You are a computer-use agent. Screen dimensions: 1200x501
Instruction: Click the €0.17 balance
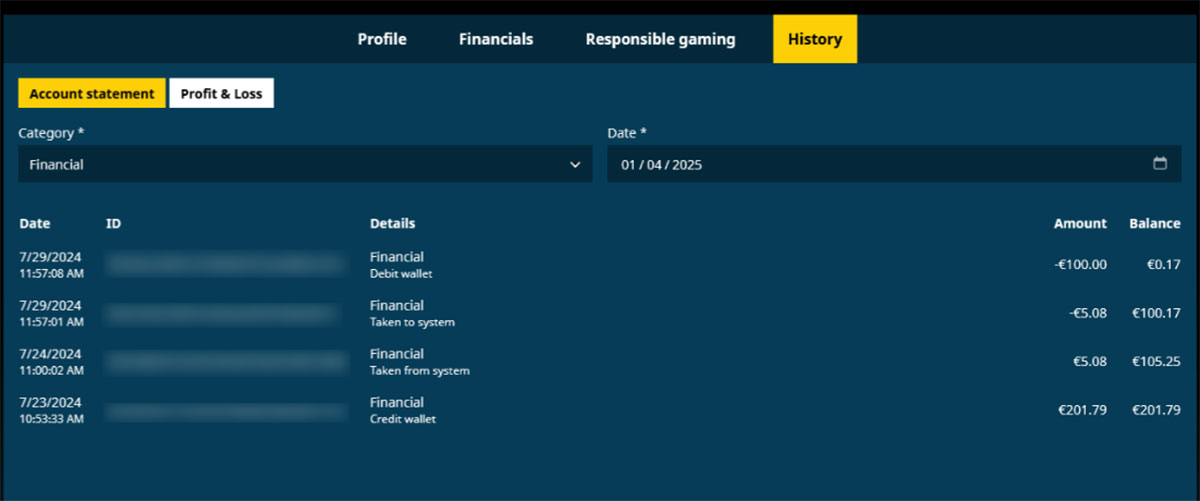click(1164, 265)
